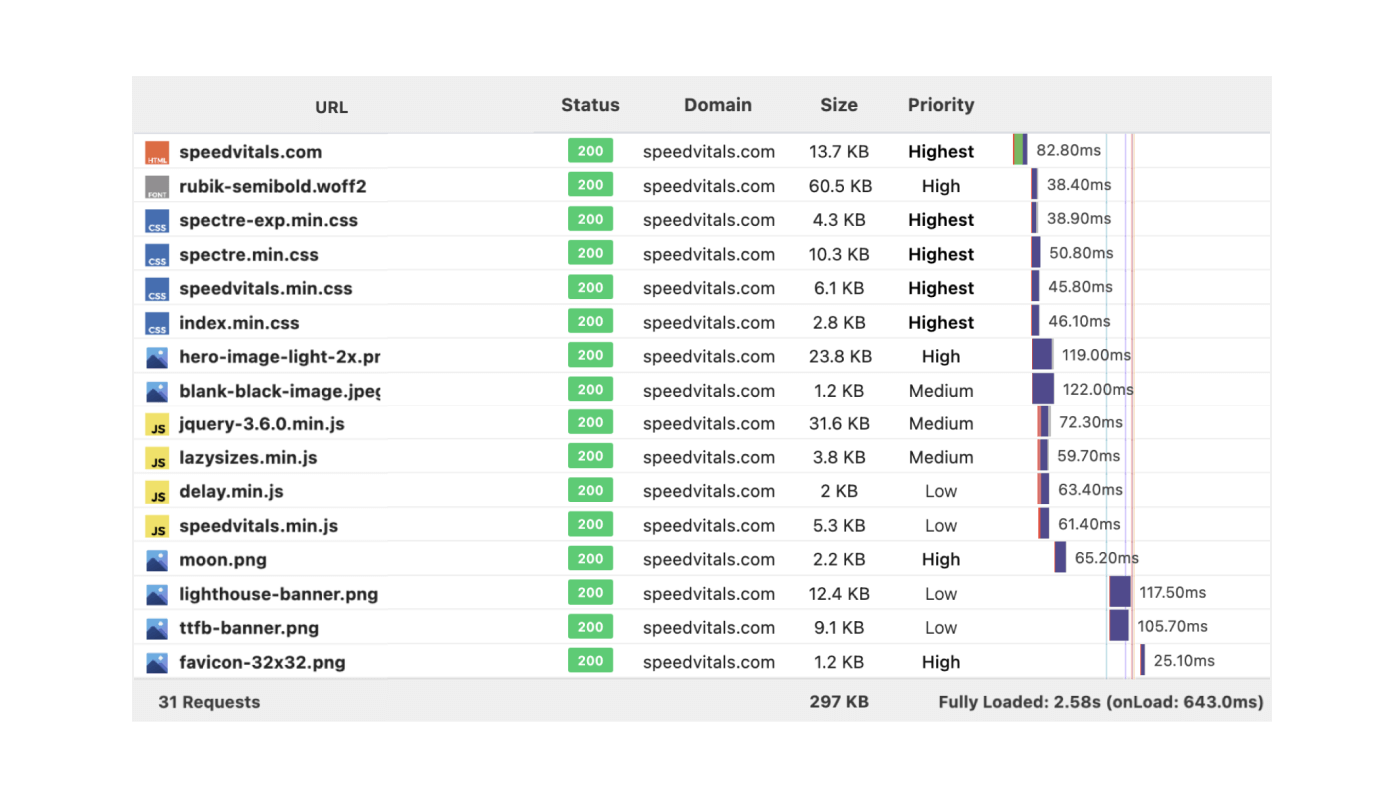Click the waterfall bar beside moon.png

[x=1060, y=559]
